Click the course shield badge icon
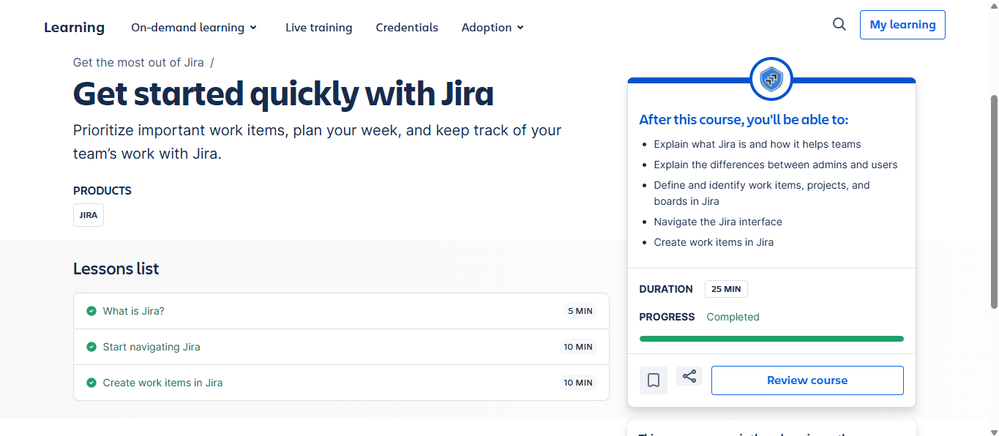The width and height of the screenshot is (999, 436). [771, 79]
